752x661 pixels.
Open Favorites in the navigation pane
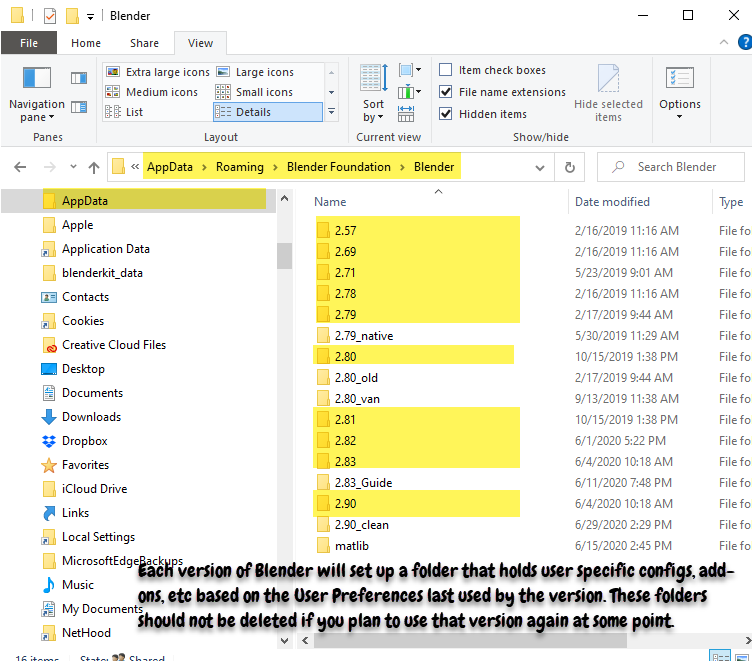(x=85, y=465)
